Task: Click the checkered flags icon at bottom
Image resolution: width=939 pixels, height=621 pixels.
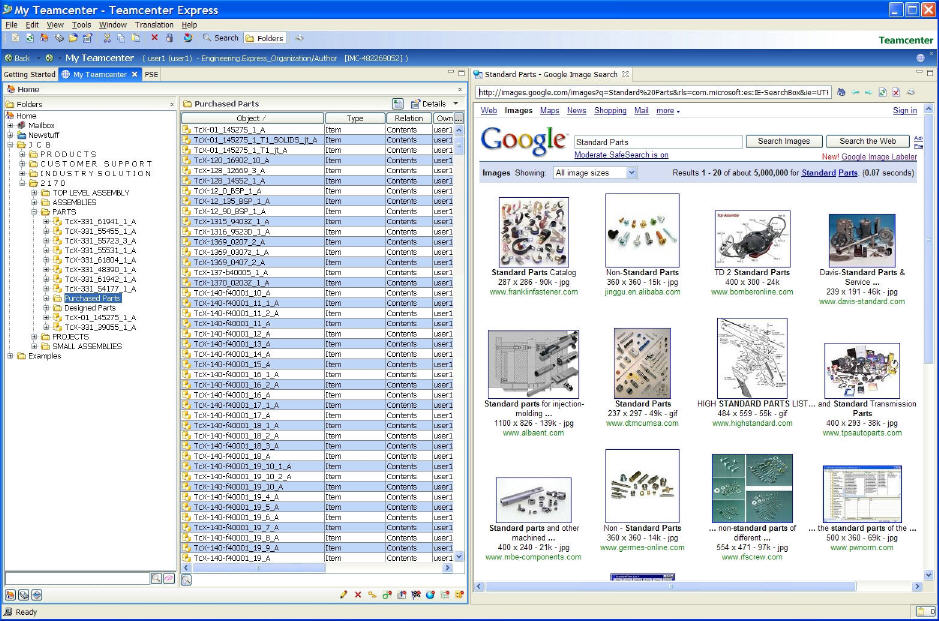Action: (416, 595)
